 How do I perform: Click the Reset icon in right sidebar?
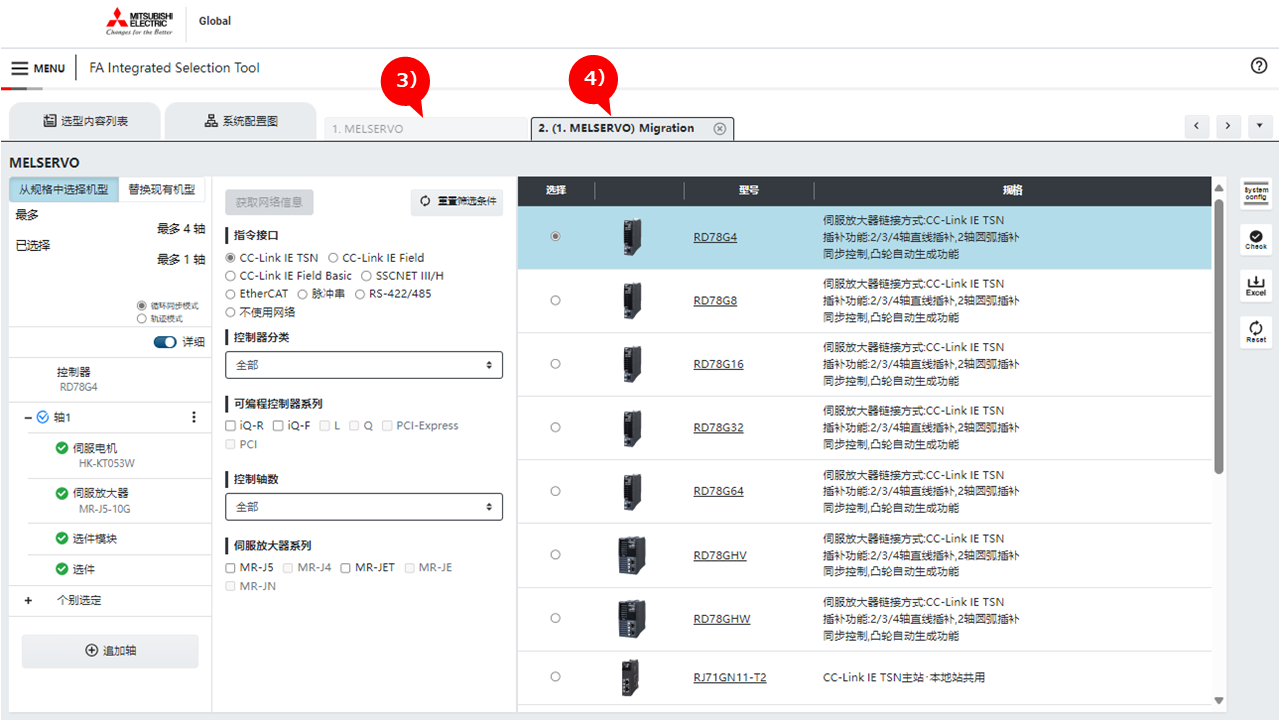pyautogui.click(x=1256, y=331)
